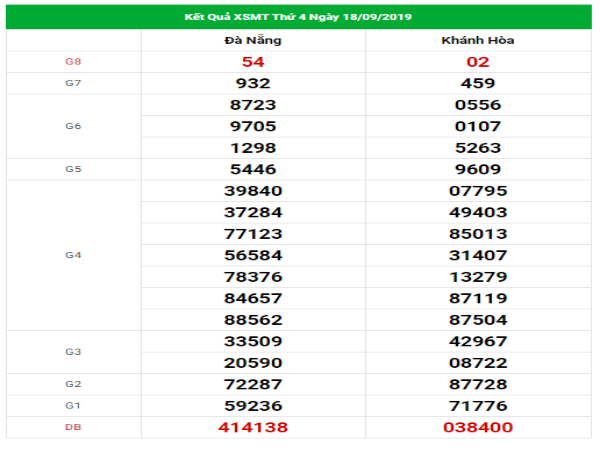Image resolution: width=600 pixels, height=450 pixels.
Task: Select Khánh Hòa special prize number 038400
Action: (477, 427)
